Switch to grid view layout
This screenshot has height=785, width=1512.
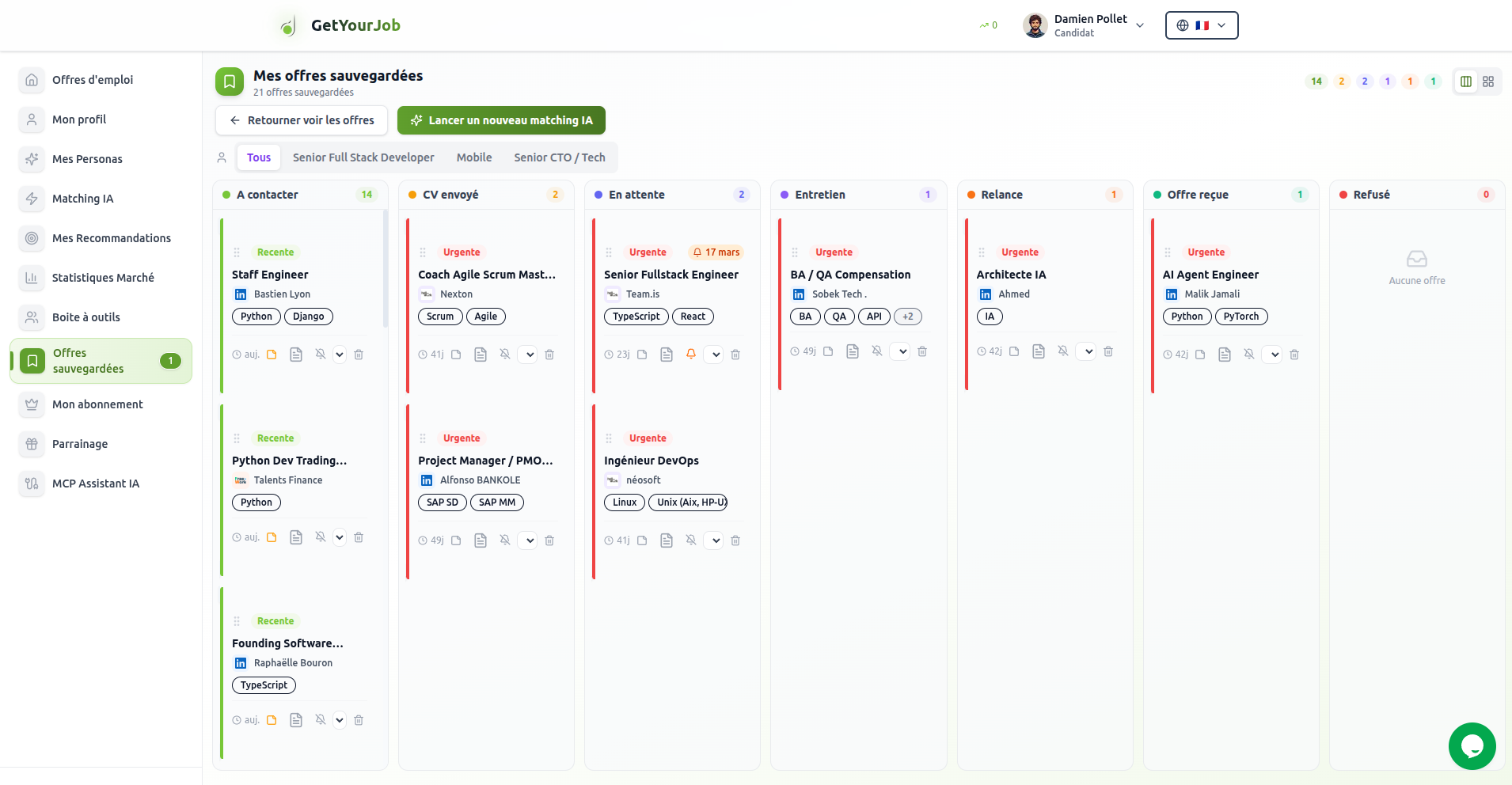pyautogui.click(x=1488, y=82)
